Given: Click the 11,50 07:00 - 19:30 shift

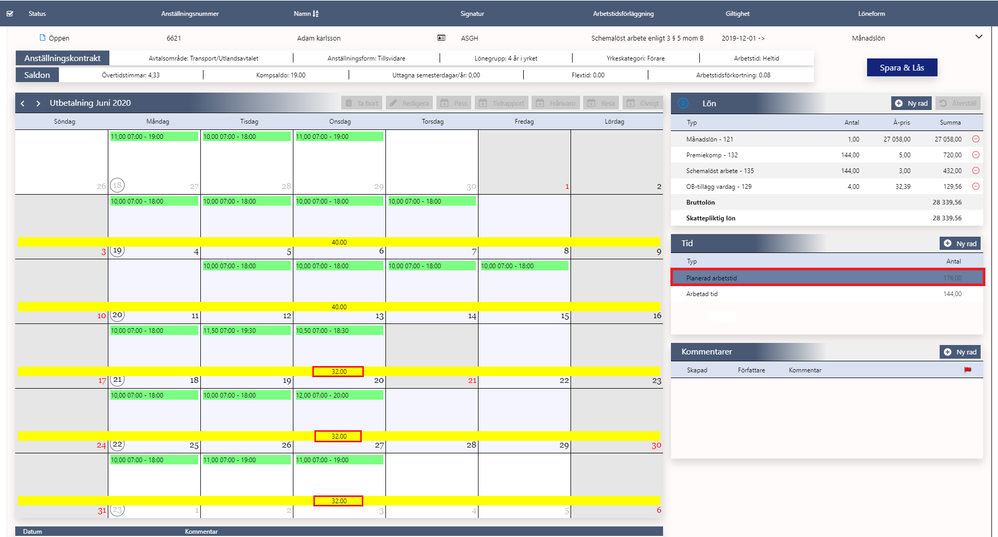Looking at the screenshot, I should click(x=246, y=331).
